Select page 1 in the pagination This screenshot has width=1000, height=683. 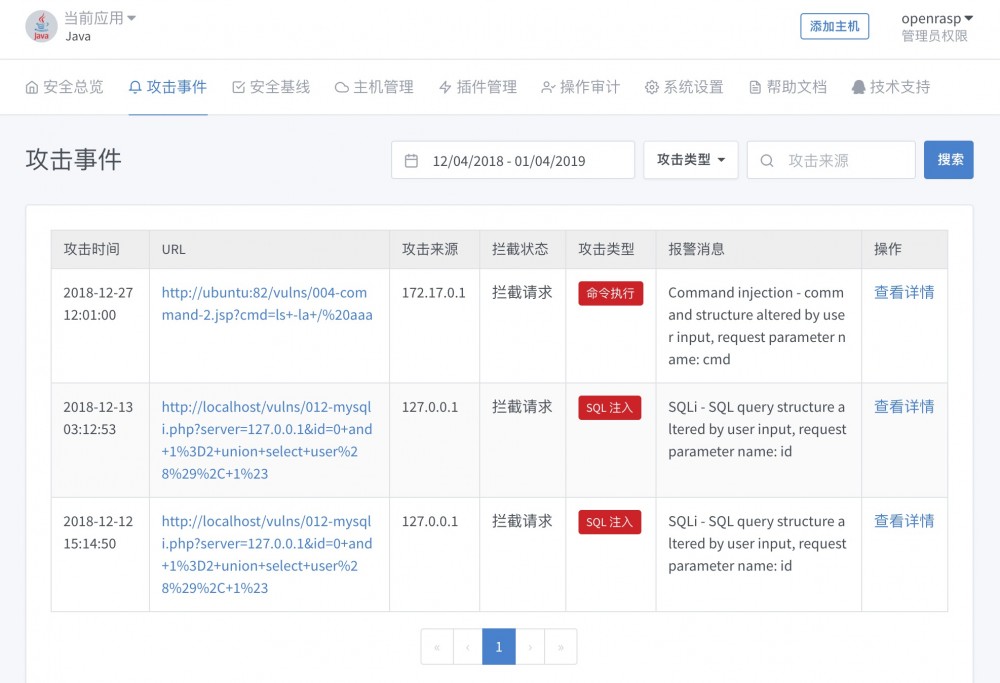[499, 647]
